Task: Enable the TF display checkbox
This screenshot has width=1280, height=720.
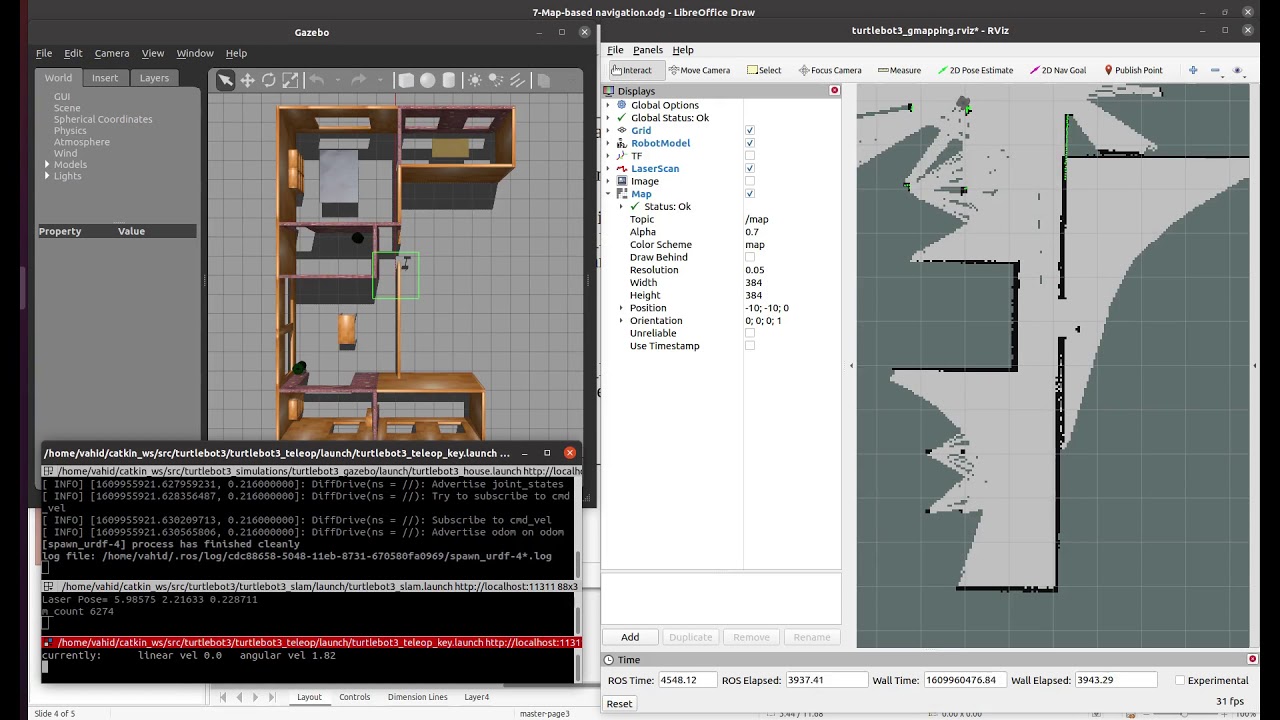Action: pyautogui.click(x=750, y=156)
